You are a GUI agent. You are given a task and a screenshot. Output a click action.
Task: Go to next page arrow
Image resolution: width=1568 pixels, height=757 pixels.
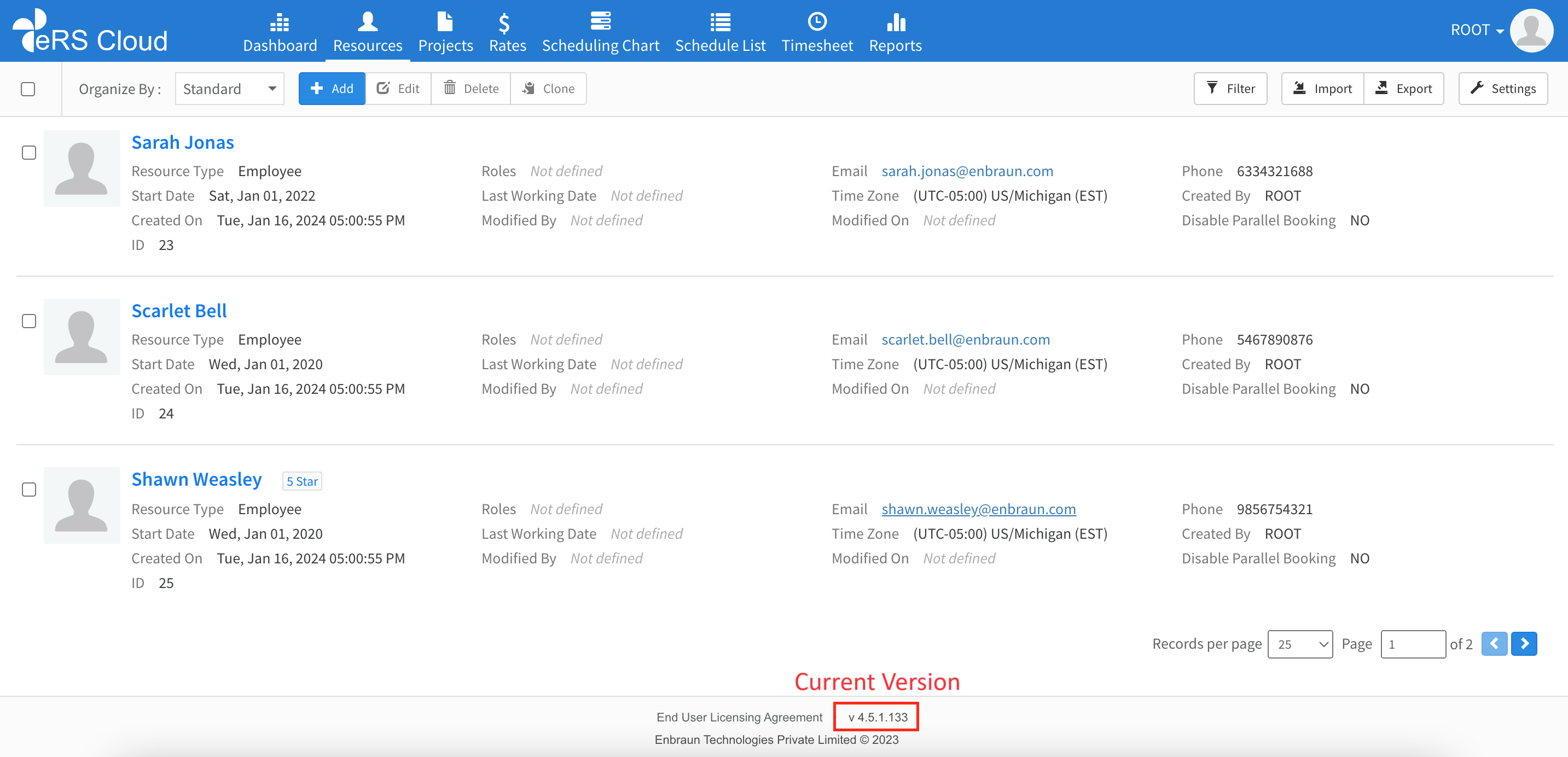tap(1524, 644)
